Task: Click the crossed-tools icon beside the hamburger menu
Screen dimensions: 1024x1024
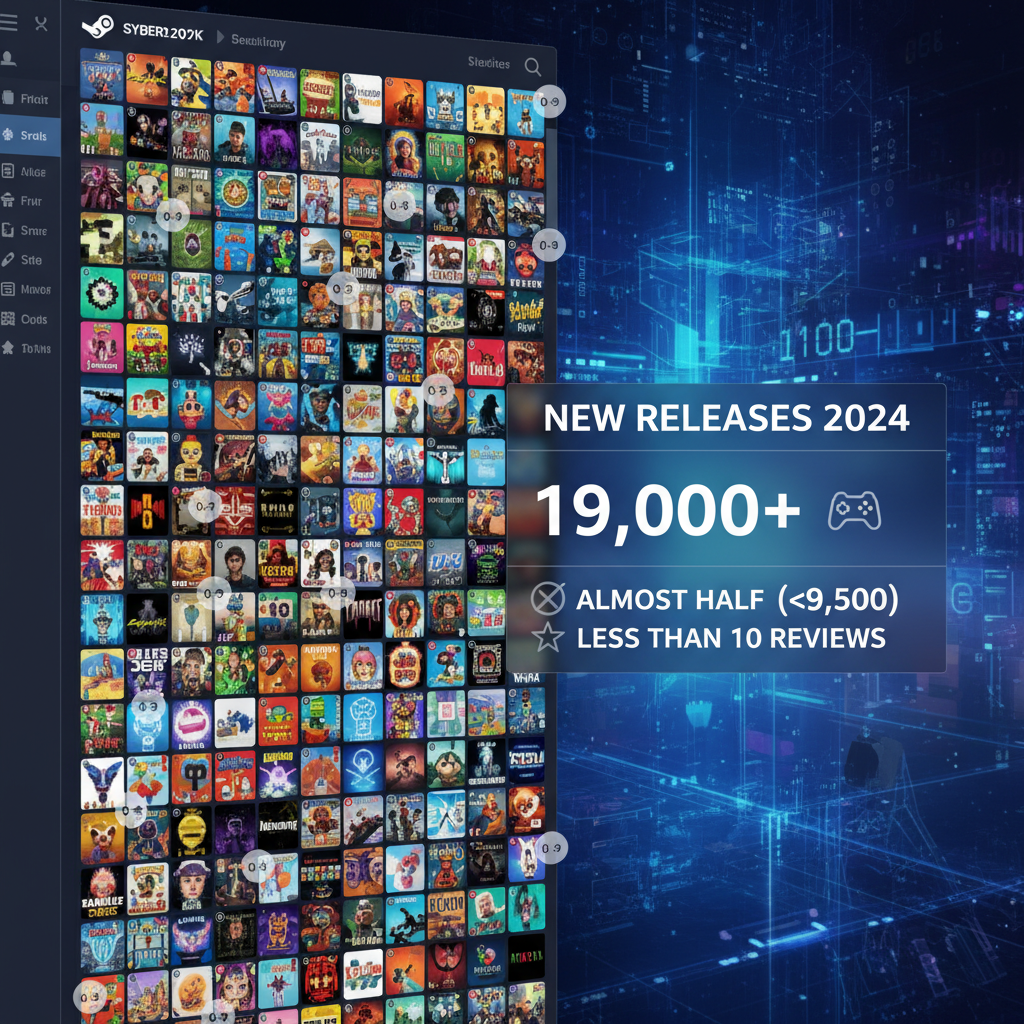Action: 41,24
